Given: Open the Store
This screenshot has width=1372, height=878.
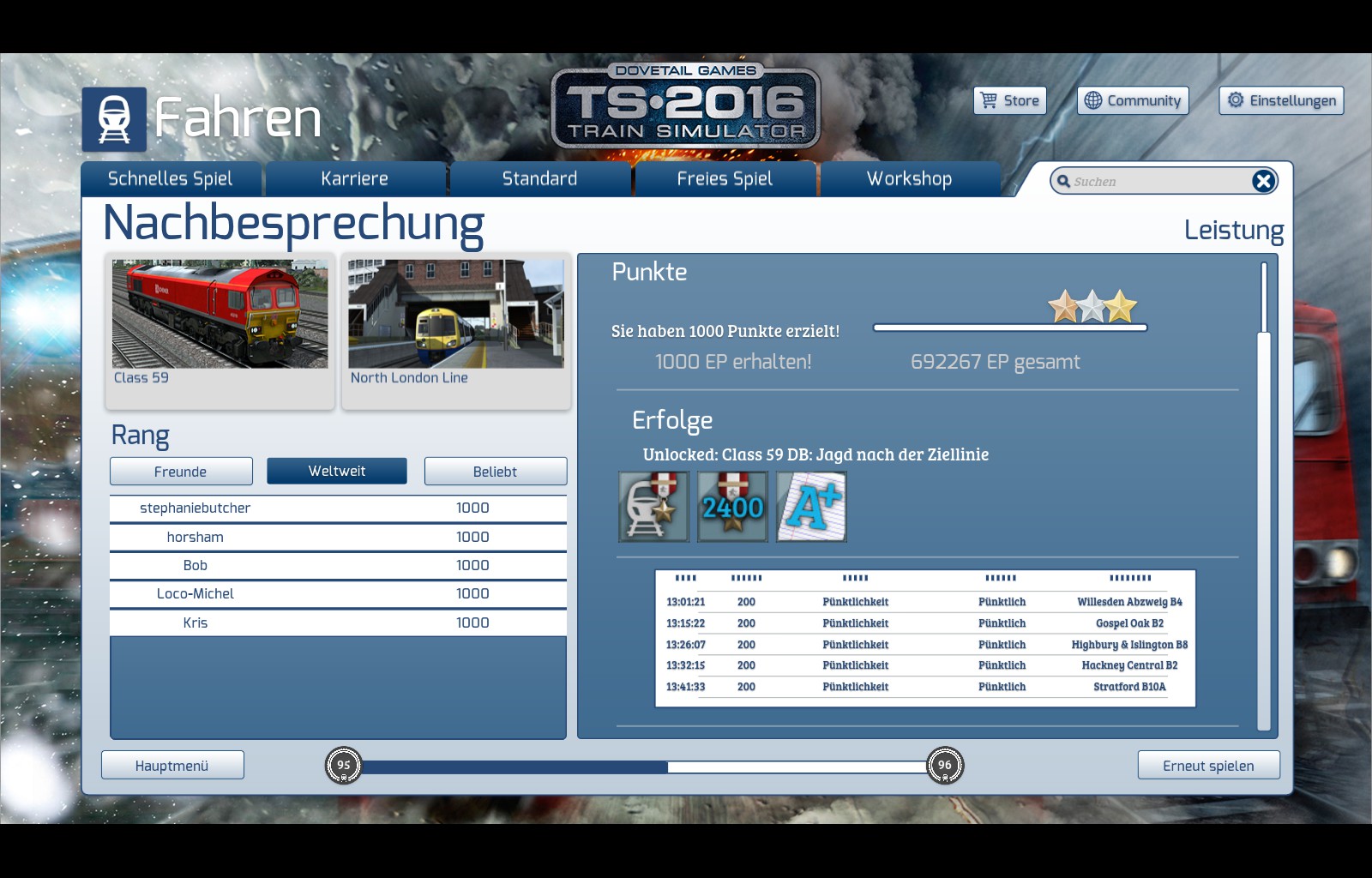Looking at the screenshot, I should [x=1010, y=100].
